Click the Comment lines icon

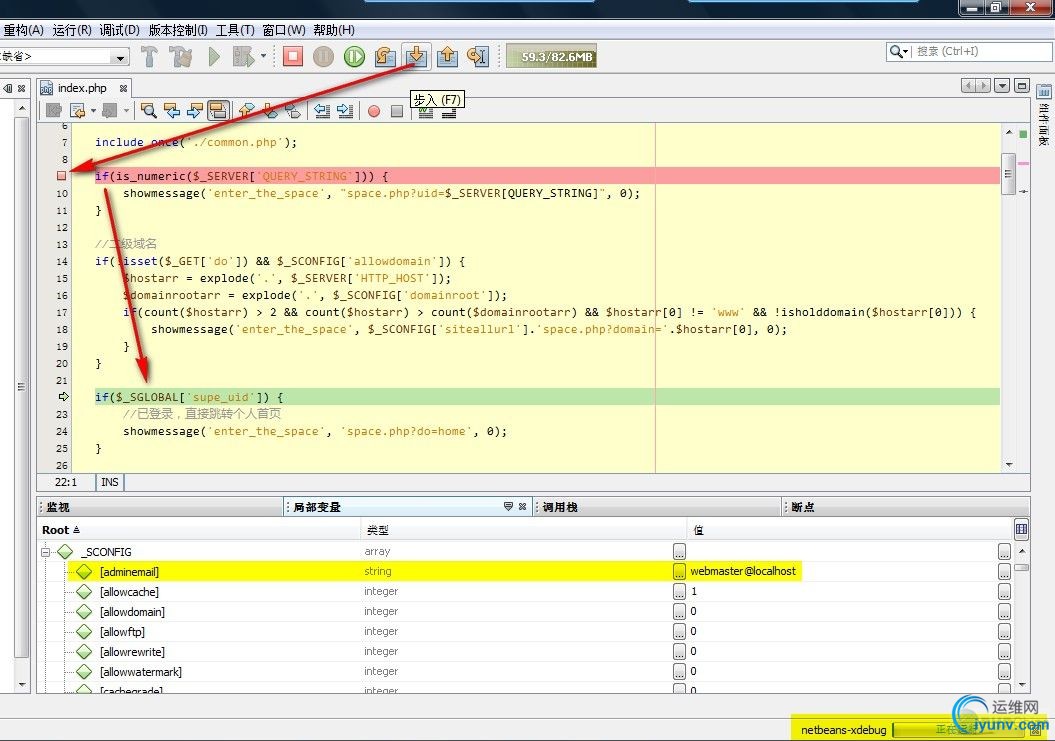(x=425, y=112)
